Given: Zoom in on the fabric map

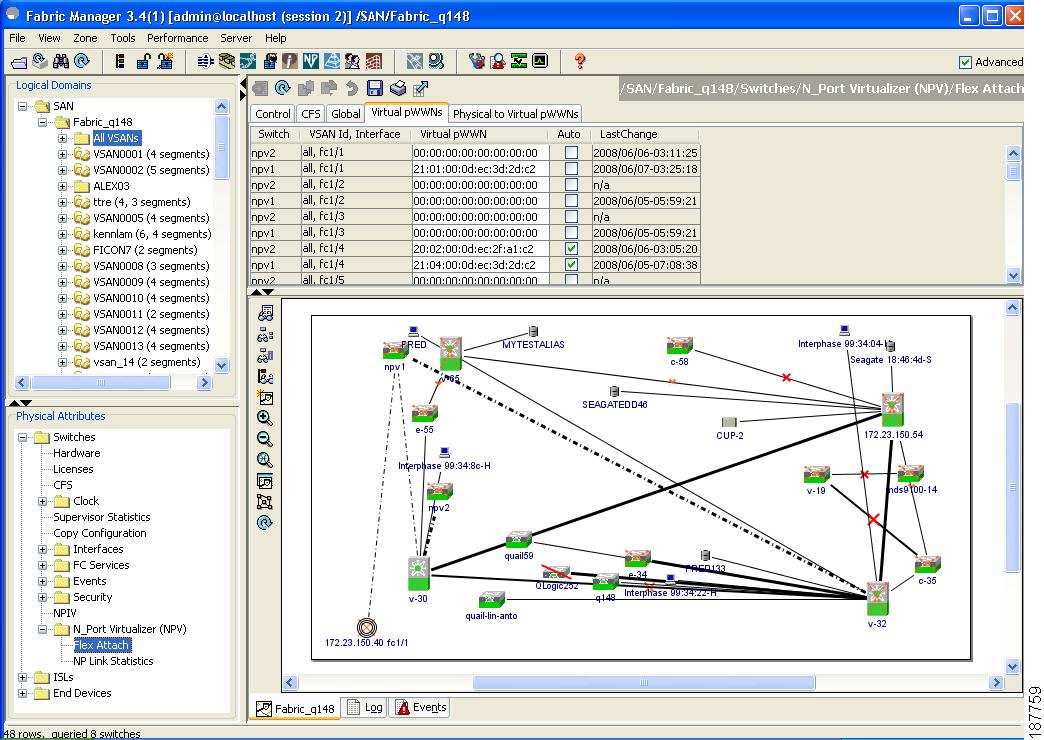Looking at the screenshot, I should point(265,418).
